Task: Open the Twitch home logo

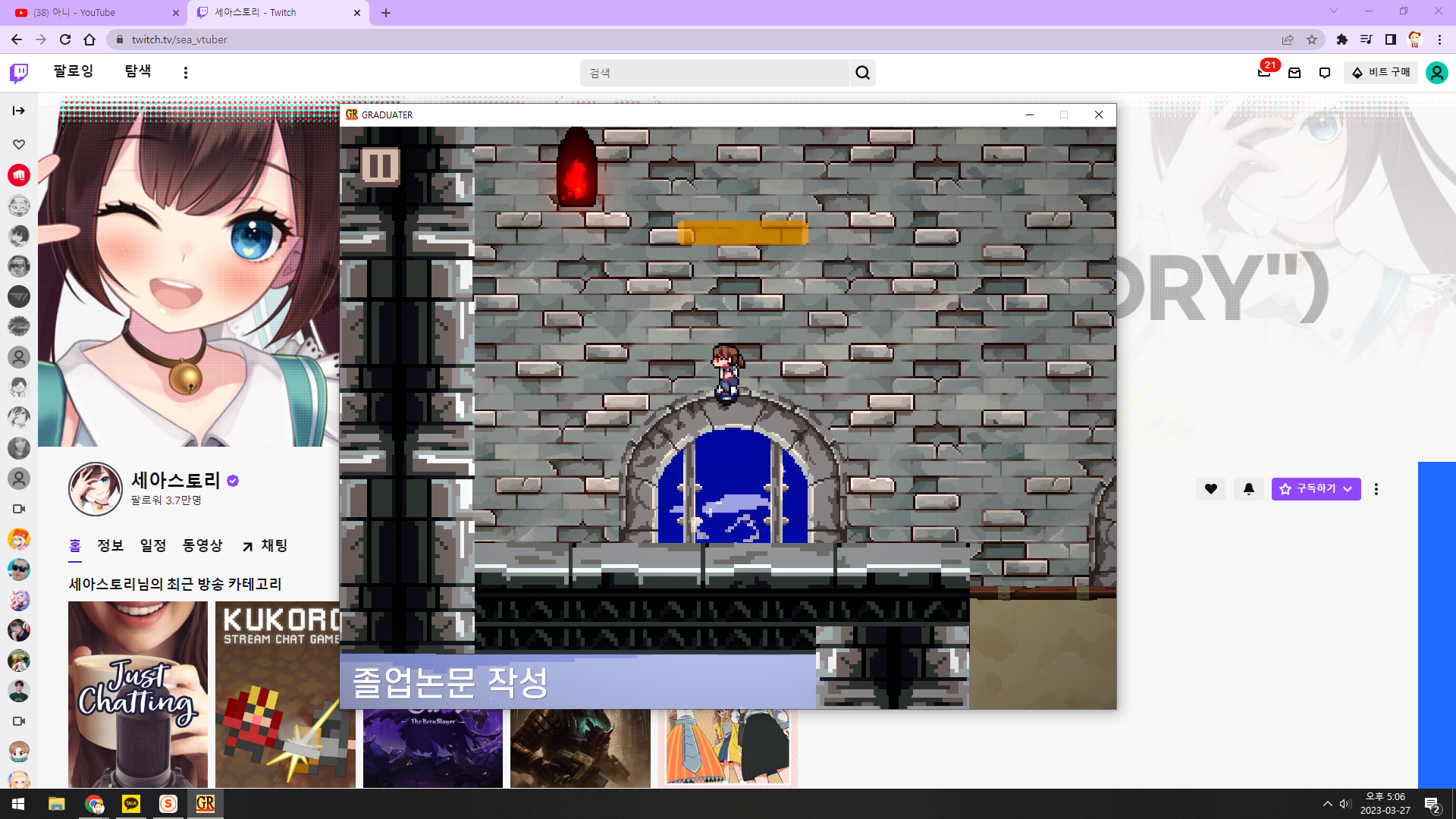Action: click(x=19, y=73)
